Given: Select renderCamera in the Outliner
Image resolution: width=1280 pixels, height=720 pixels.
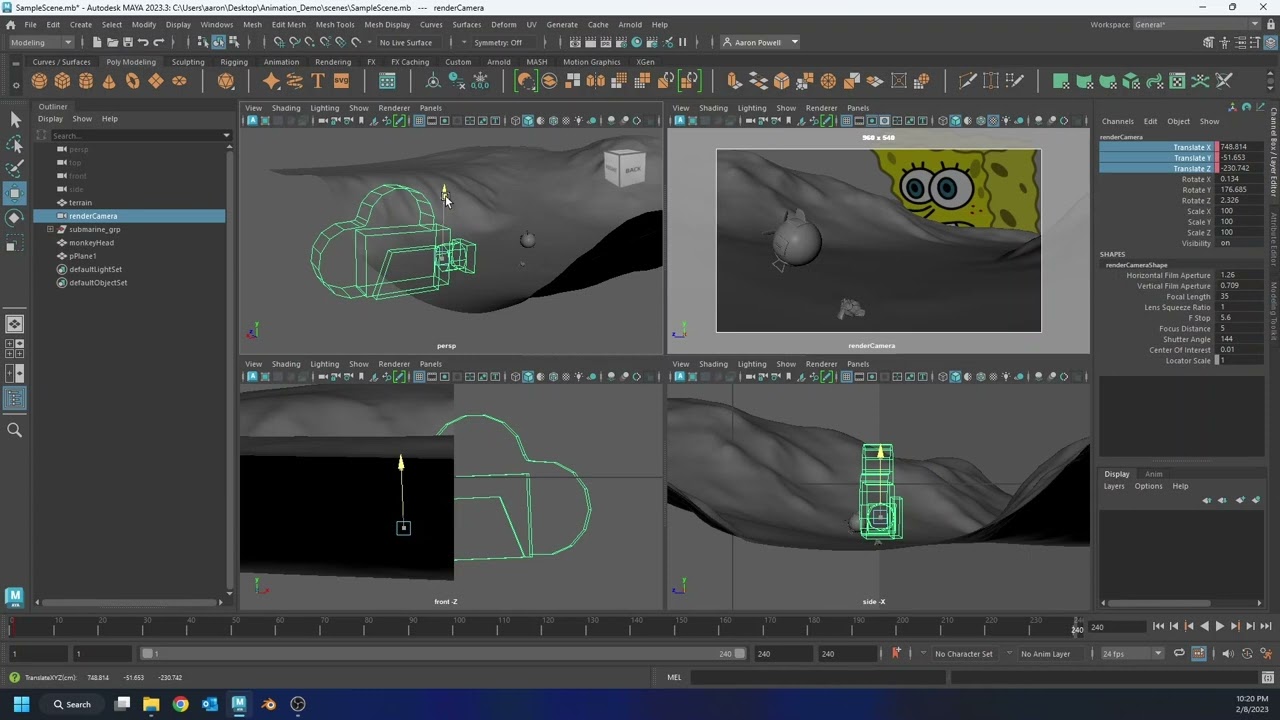Looking at the screenshot, I should click(x=93, y=216).
